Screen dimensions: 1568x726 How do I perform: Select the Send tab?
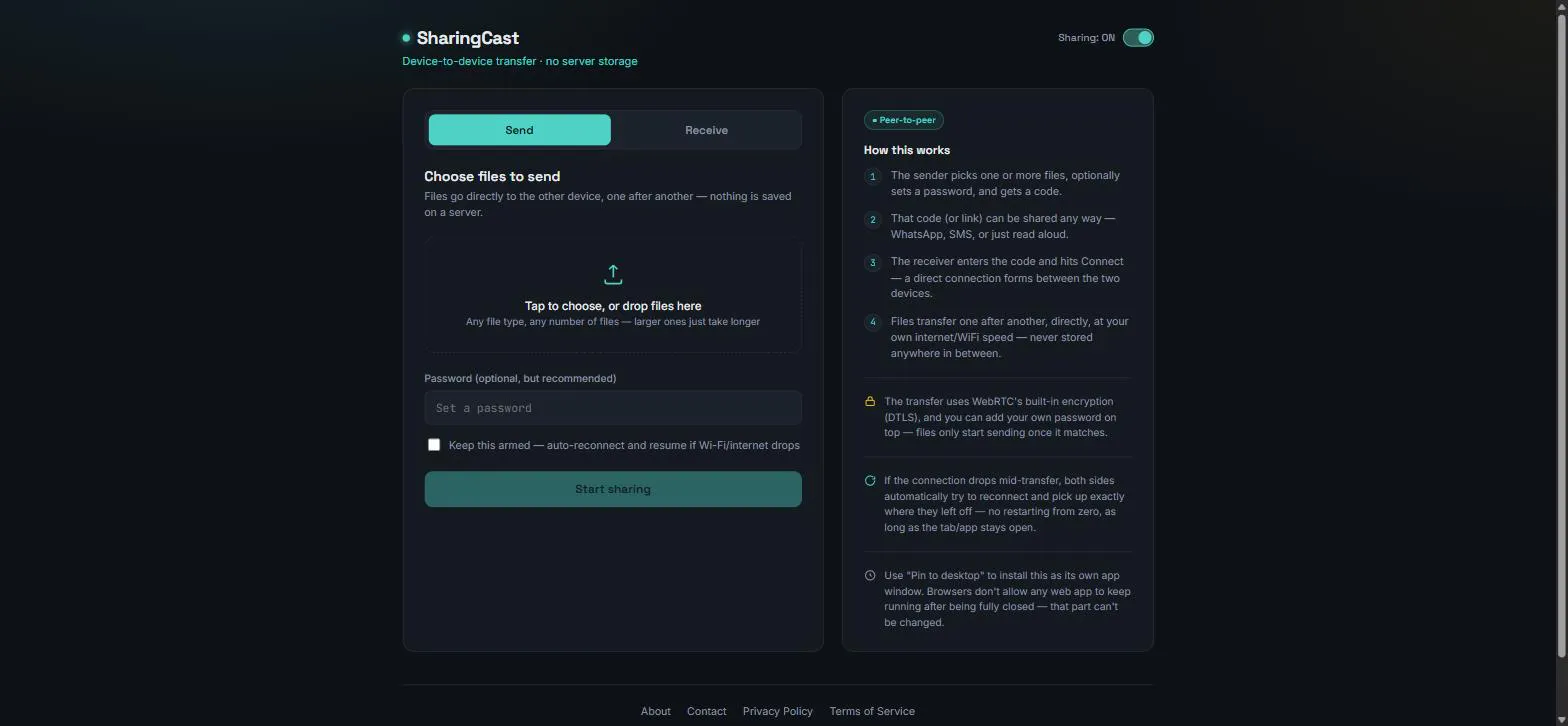click(x=519, y=130)
